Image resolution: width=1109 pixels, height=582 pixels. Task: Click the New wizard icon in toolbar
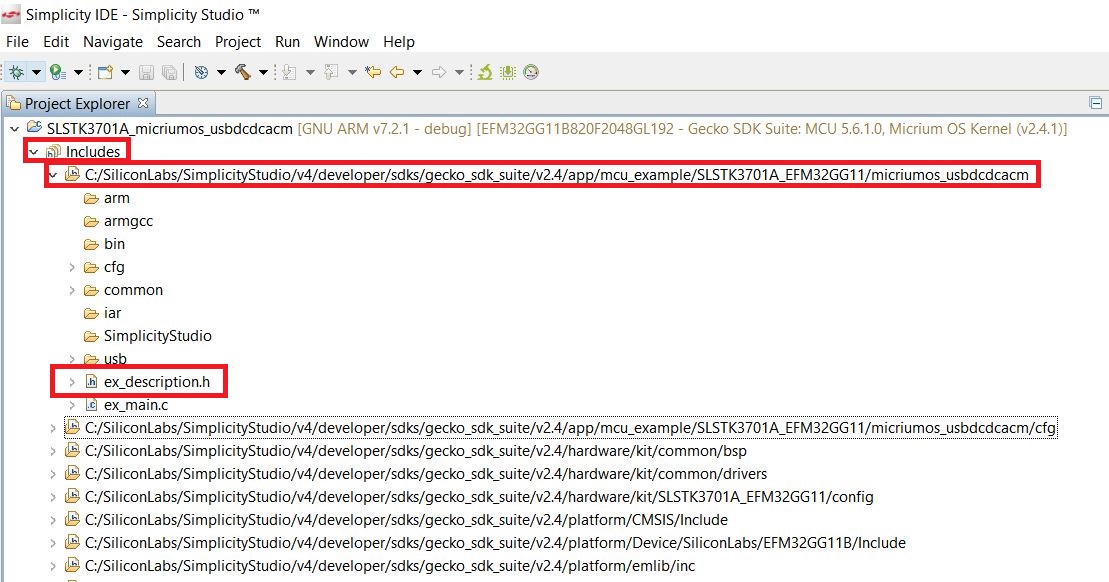click(x=103, y=72)
